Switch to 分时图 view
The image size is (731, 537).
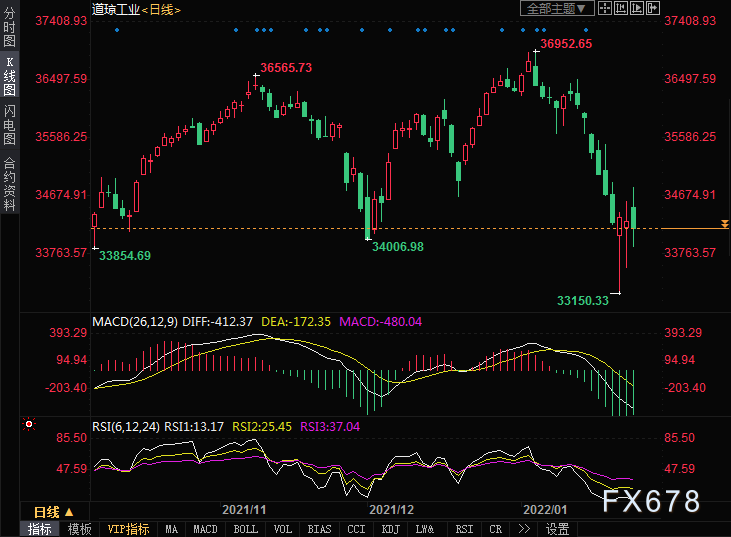[x=9, y=27]
